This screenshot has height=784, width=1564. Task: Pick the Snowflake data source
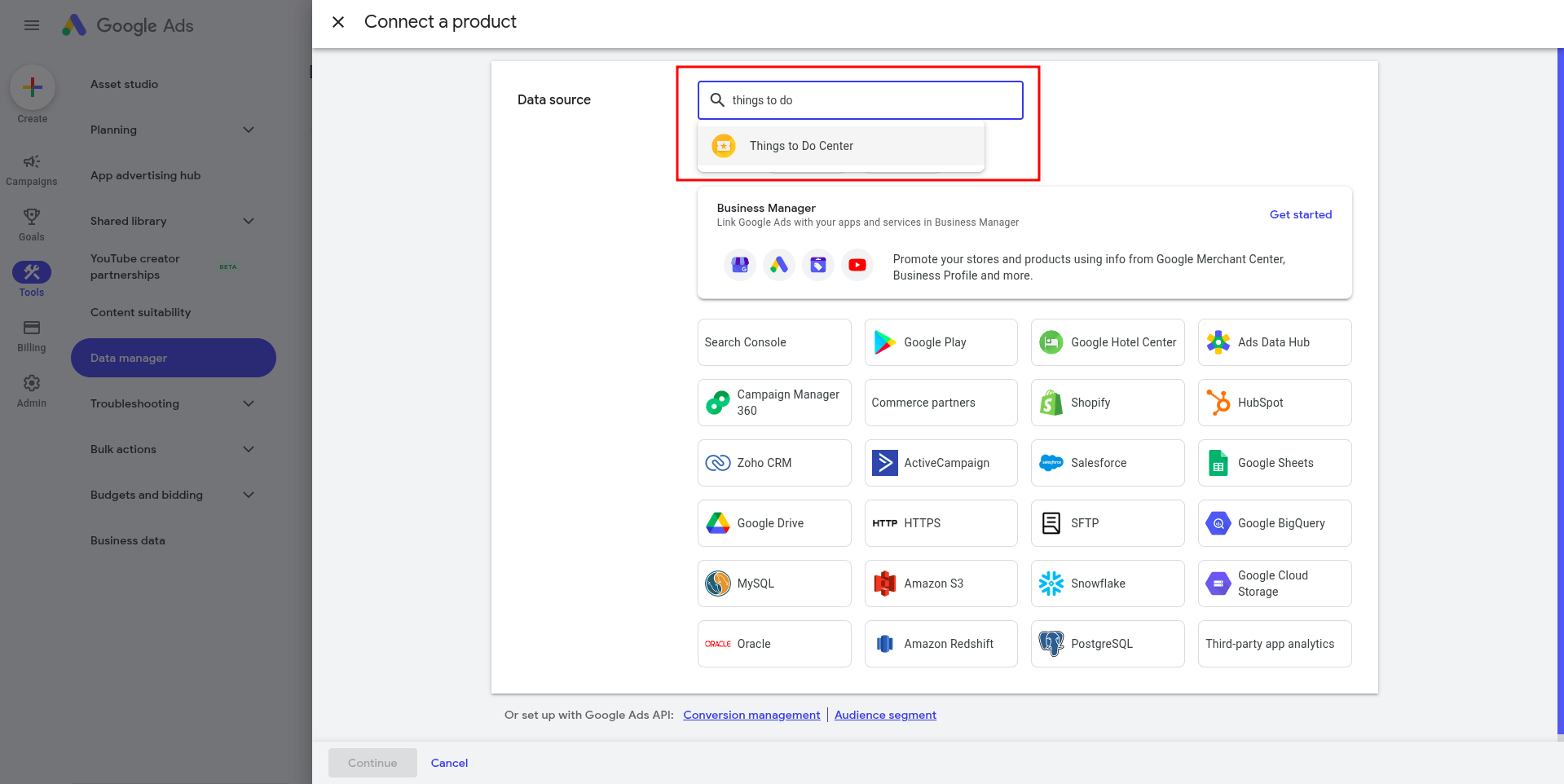click(x=1108, y=584)
